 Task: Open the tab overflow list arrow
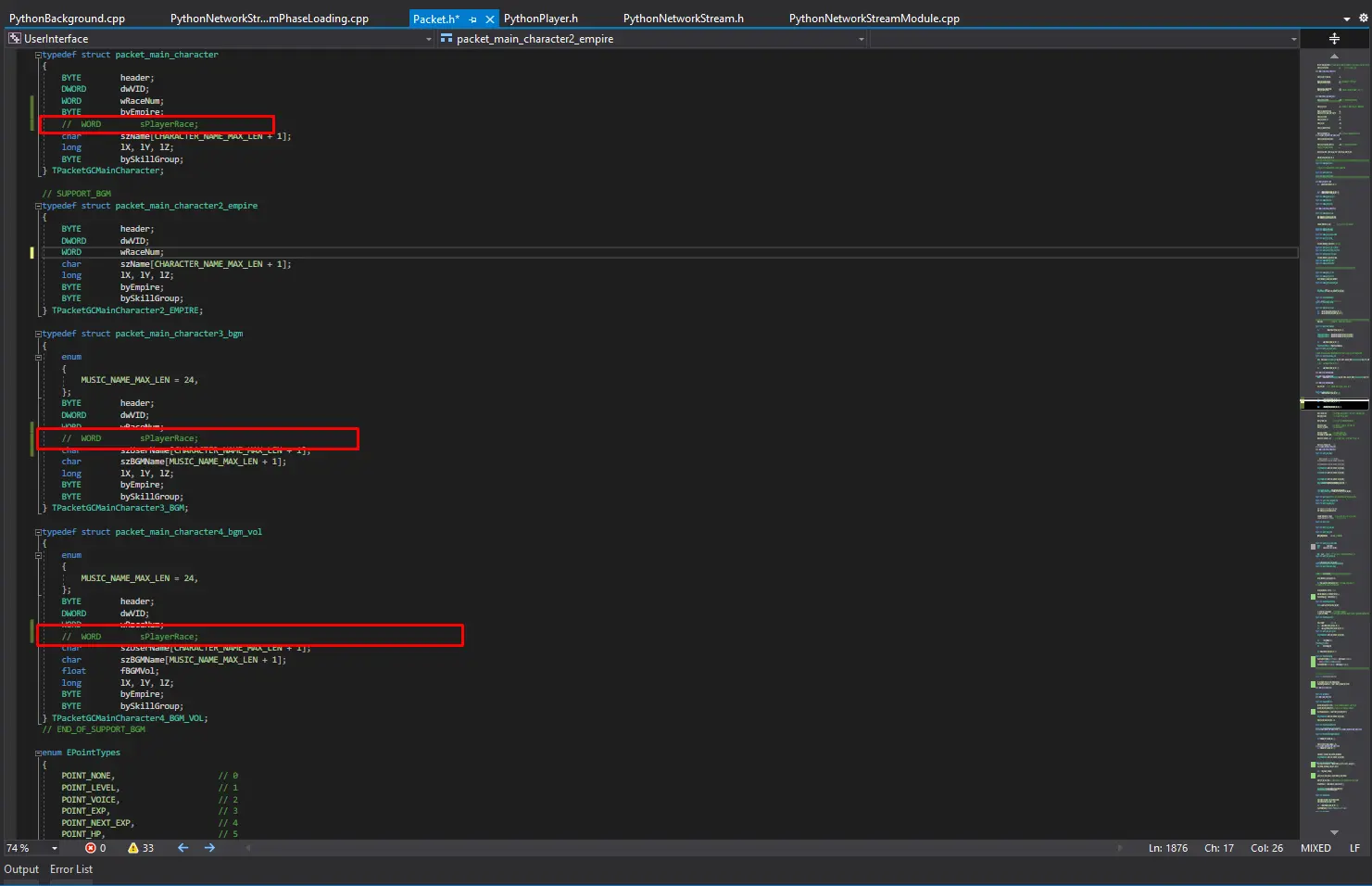(x=1347, y=19)
